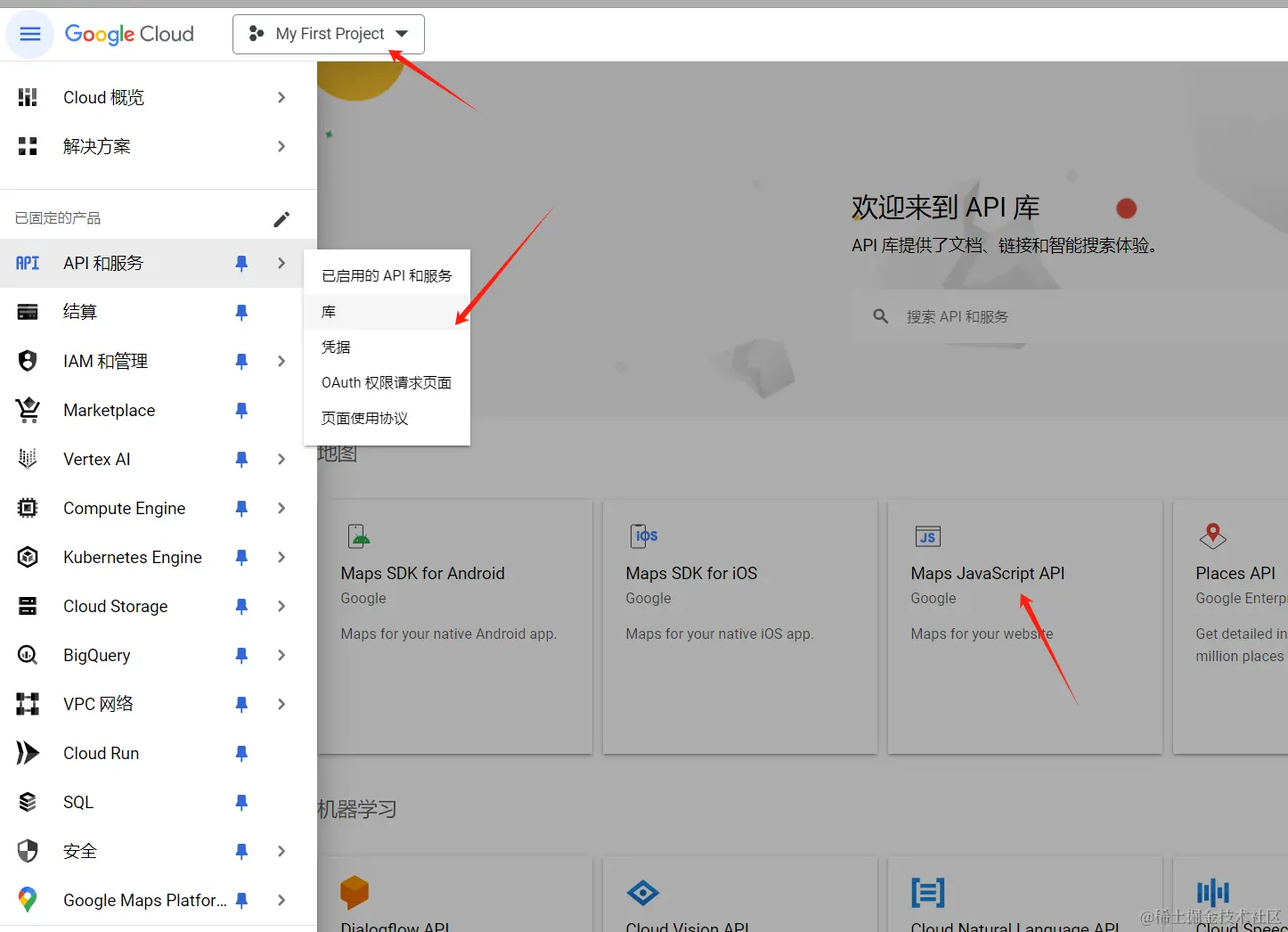Viewport: 1288px width, 932px height.
Task: Focus the 搜索 API 和服务 search field
Action: 1069,316
